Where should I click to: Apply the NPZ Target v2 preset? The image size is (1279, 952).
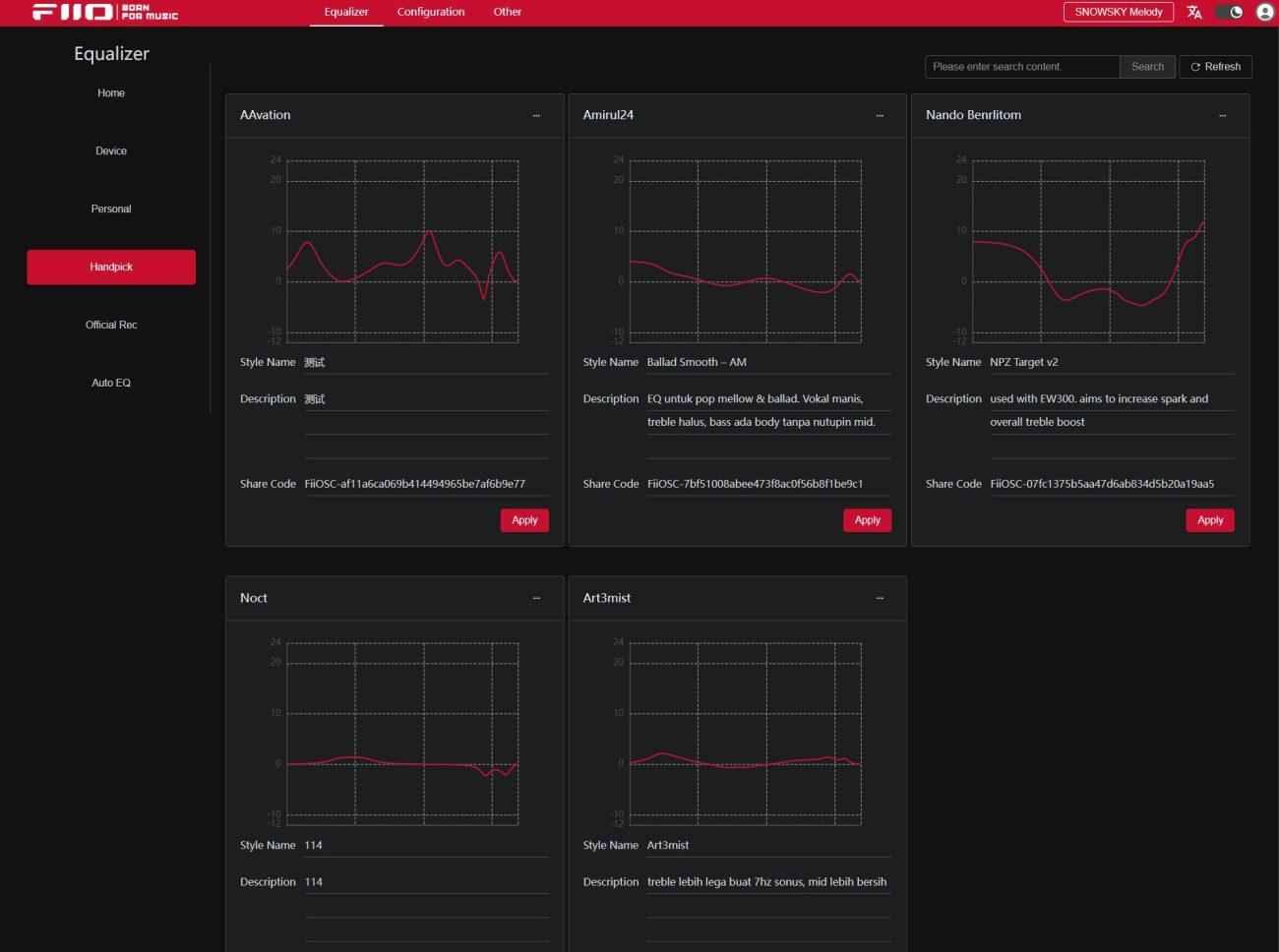coord(1209,520)
